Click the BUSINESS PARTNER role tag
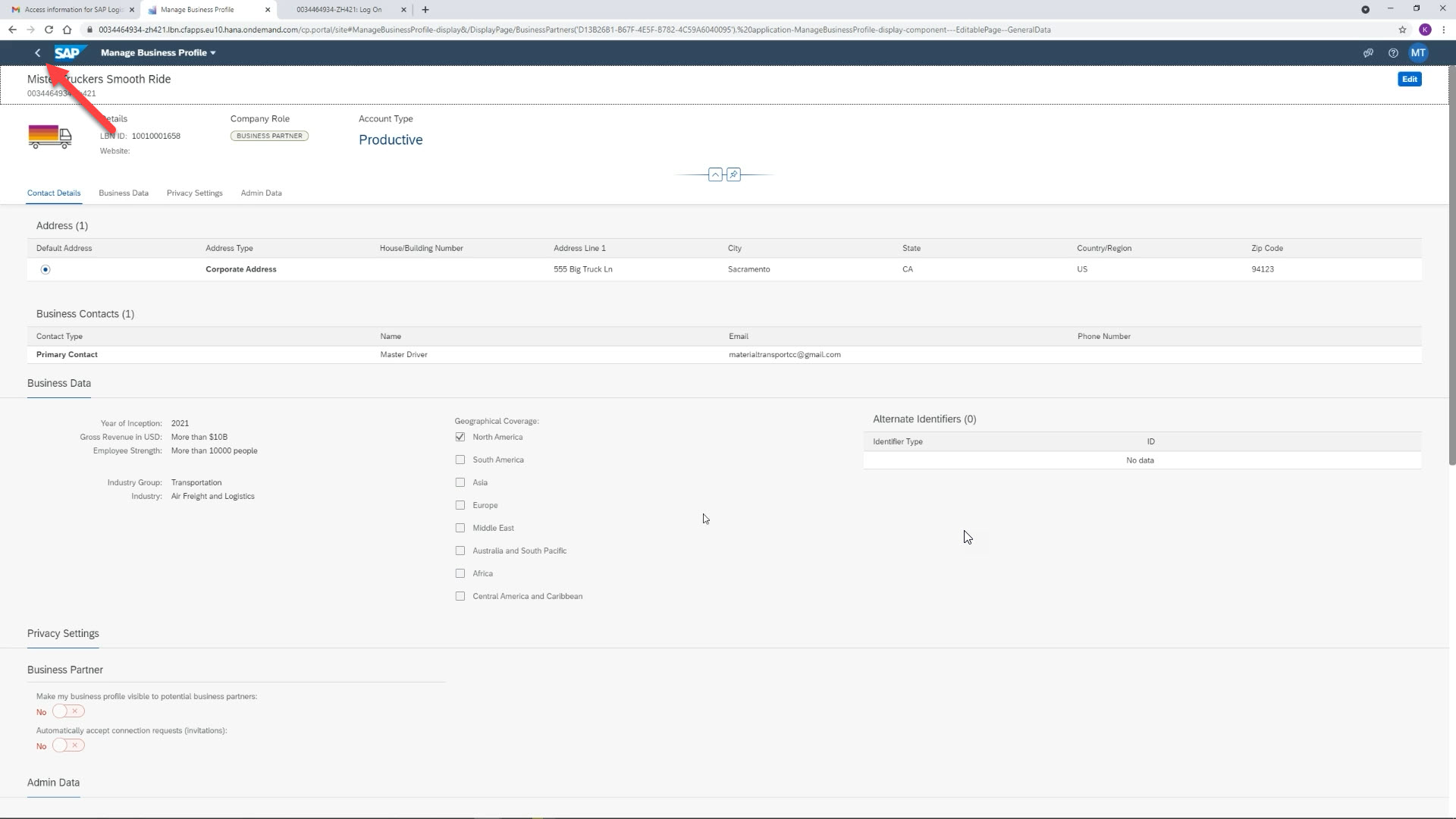1456x819 pixels. point(269,136)
